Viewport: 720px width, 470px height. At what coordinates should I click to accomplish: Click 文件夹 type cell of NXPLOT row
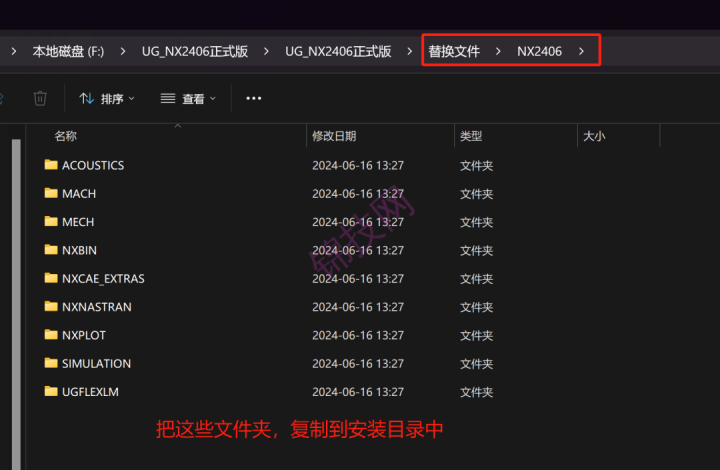[x=477, y=336]
